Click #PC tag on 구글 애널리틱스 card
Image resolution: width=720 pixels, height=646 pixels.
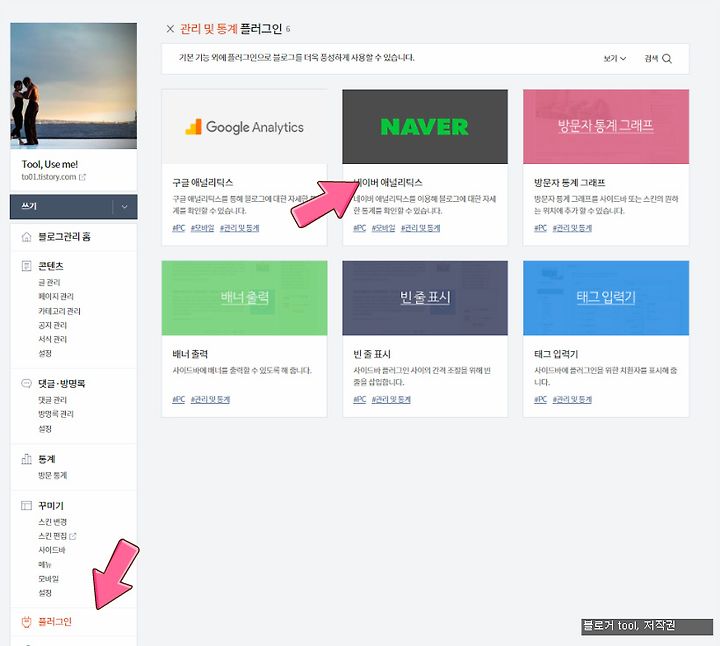(179, 228)
